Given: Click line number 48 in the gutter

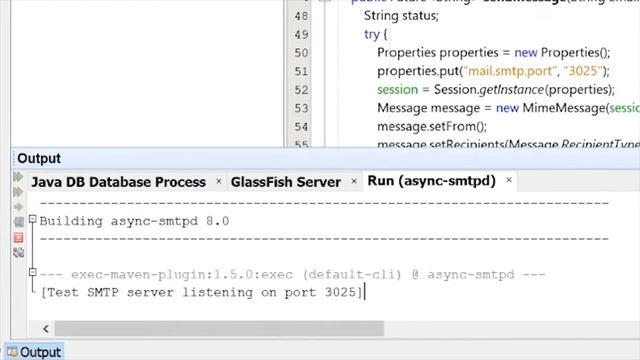Looking at the screenshot, I should 301,16.
